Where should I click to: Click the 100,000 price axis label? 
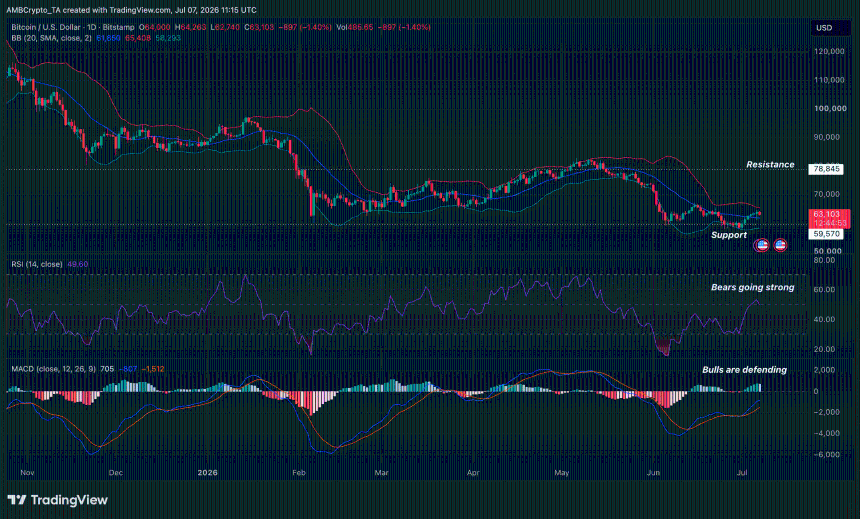click(x=829, y=108)
